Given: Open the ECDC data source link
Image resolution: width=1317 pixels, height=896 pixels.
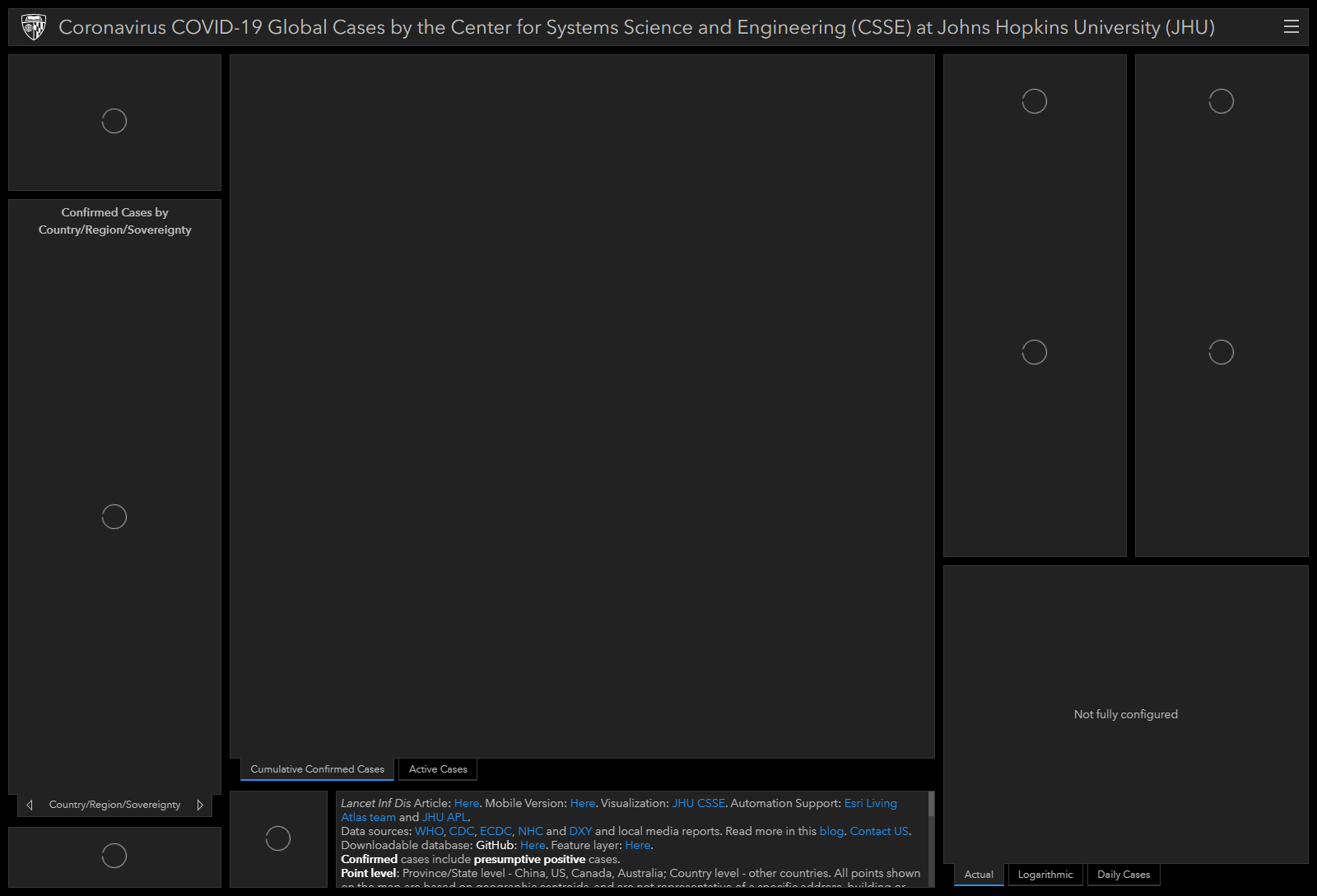Looking at the screenshot, I should pyautogui.click(x=496, y=831).
